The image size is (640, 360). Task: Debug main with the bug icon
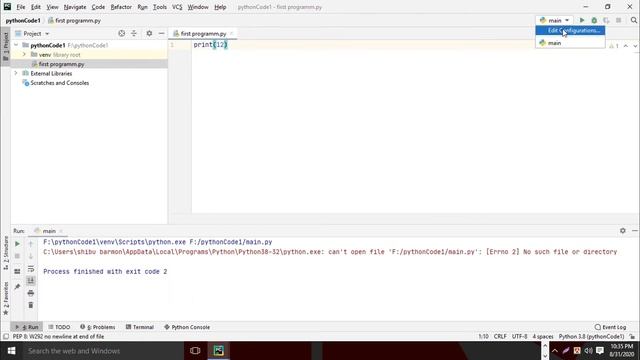click(x=594, y=20)
